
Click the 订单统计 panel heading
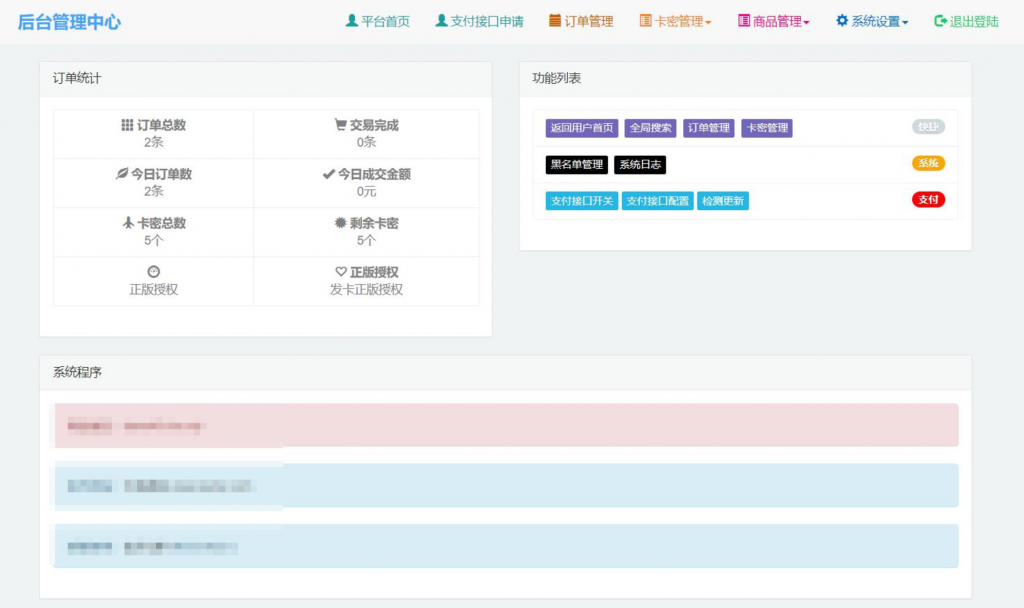(x=76, y=78)
